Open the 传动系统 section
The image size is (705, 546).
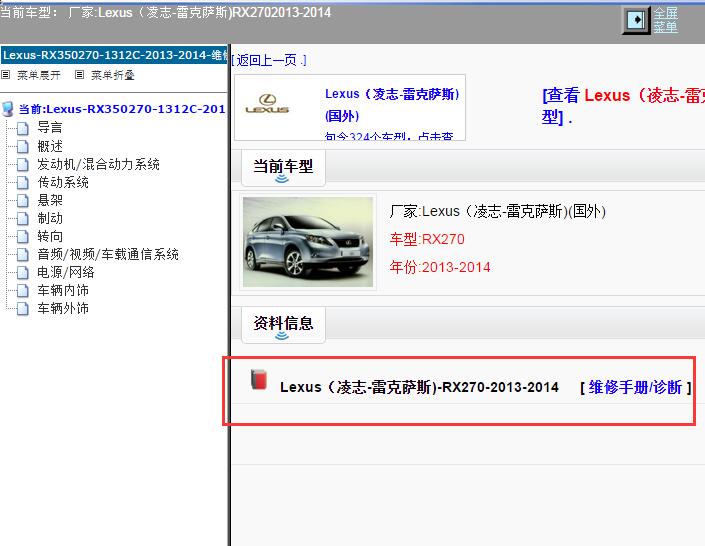pos(63,182)
